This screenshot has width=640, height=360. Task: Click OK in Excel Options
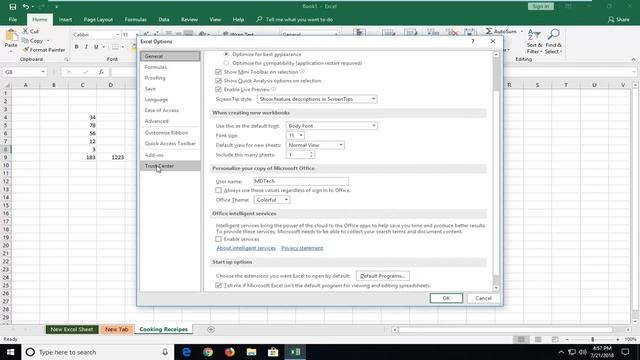[x=446, y=298]
